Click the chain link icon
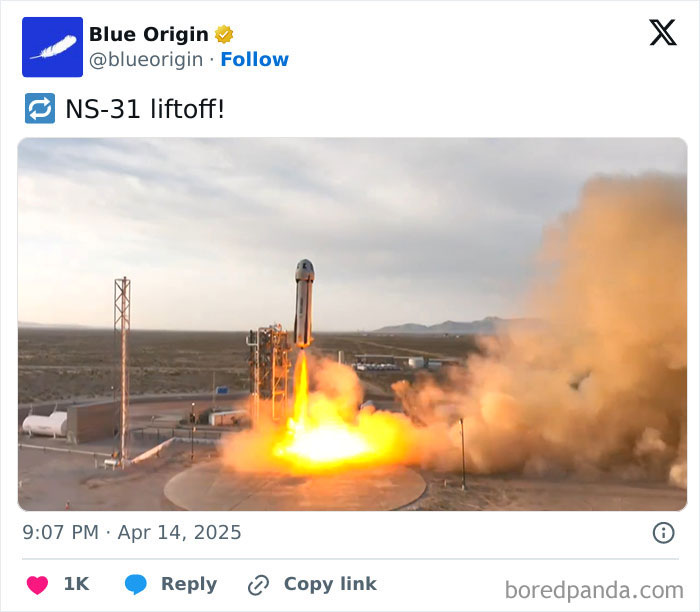This screenshot has height=612, width=700. pyautogui.click(x=258, y=585)
